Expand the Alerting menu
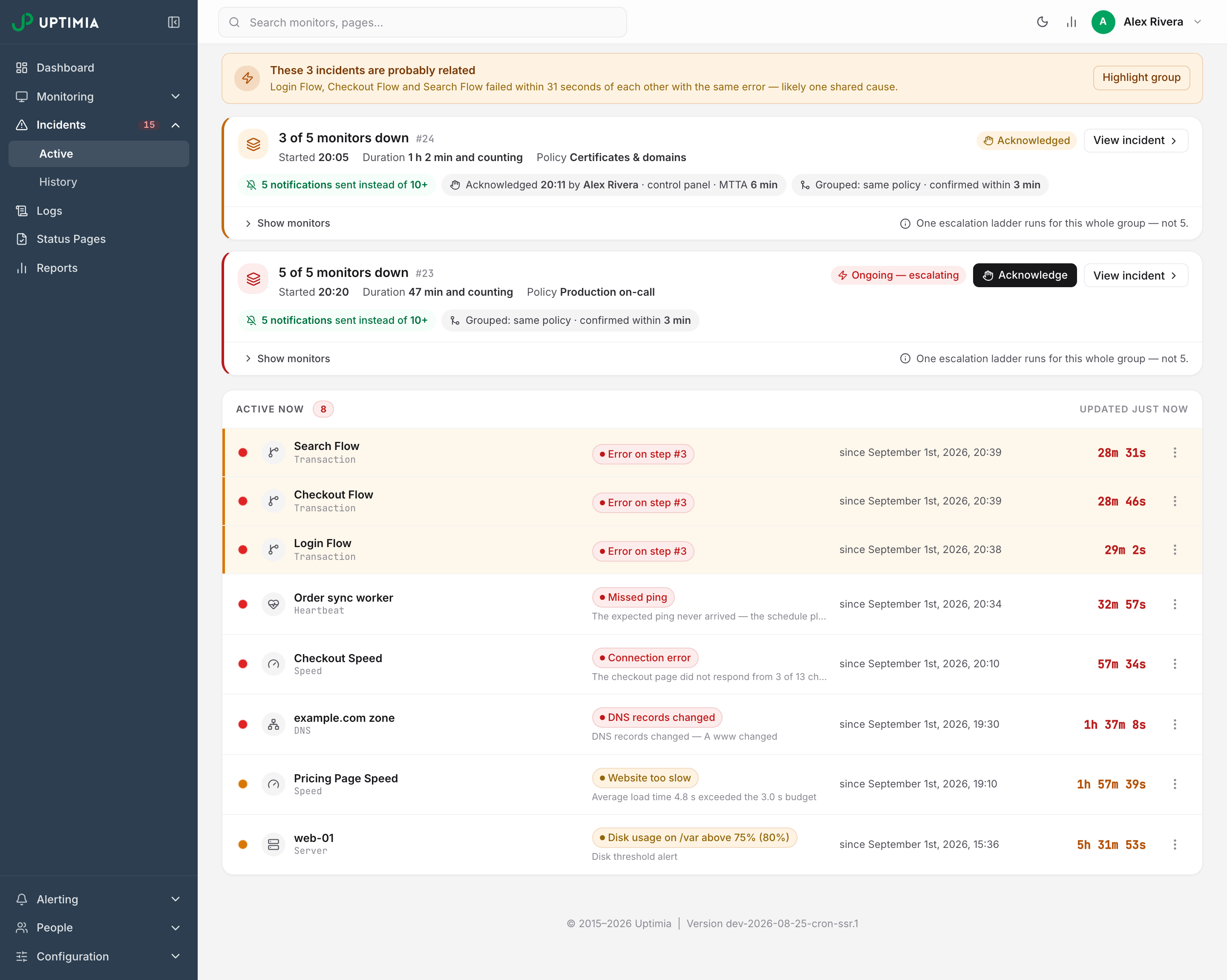 tap(98, 899)
